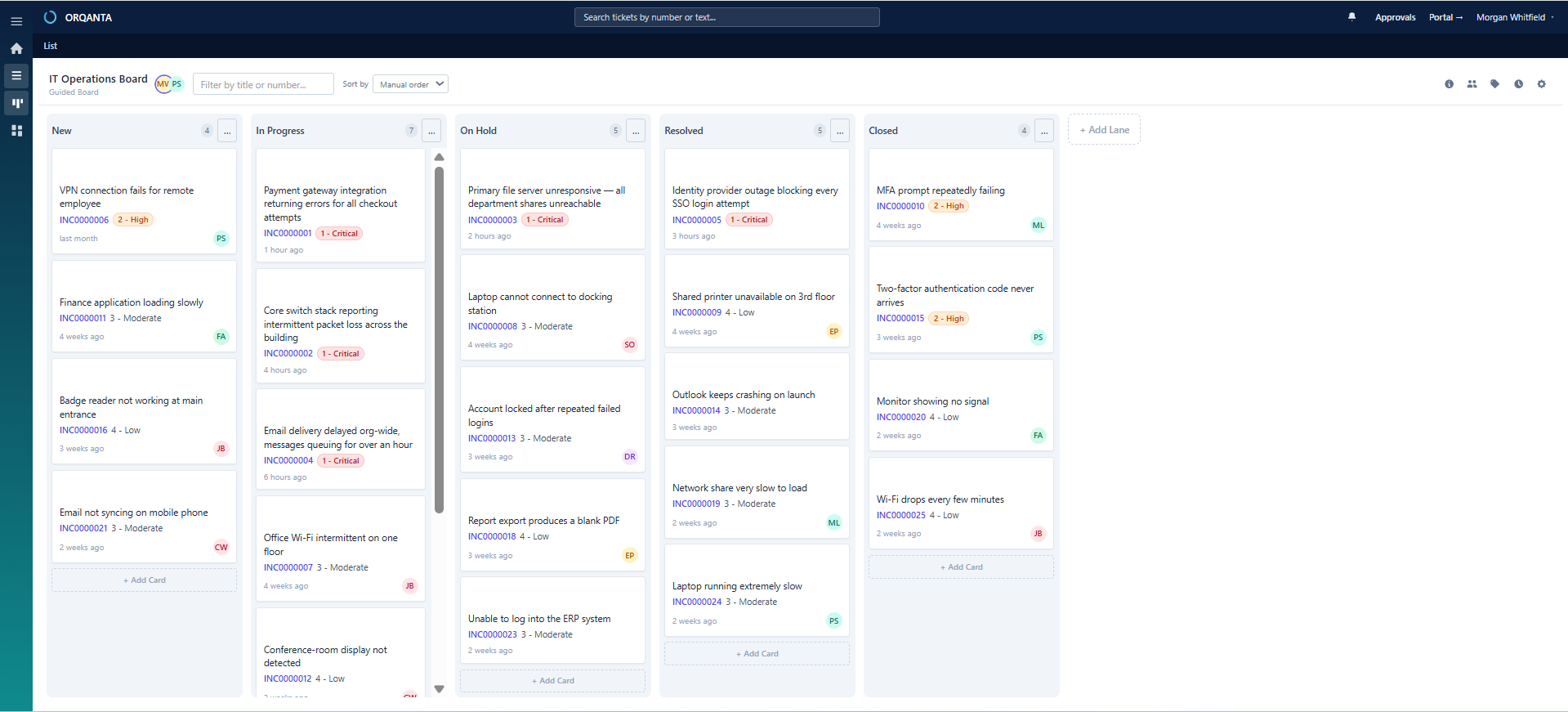1568x712 pixels.
Task: Click the Add Lane button
Action: pyautogui.click(x=1104, y=130)
